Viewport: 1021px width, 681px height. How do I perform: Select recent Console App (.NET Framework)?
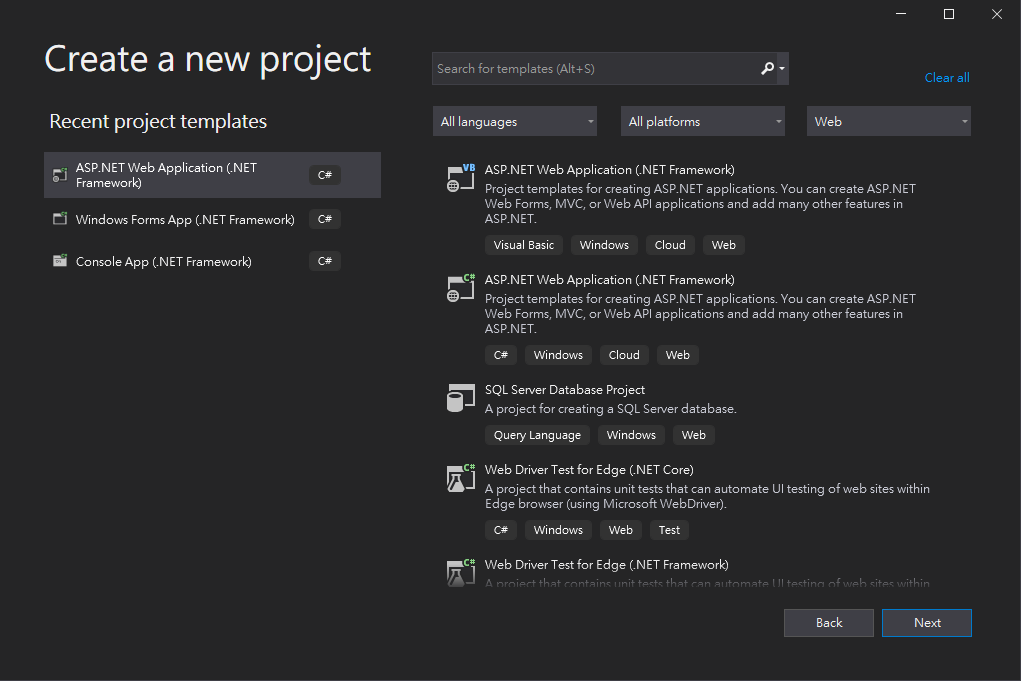pos(164,262)
